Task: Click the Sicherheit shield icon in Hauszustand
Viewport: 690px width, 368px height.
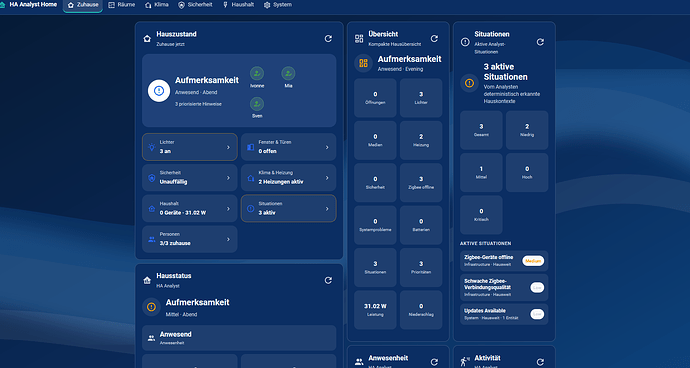Action: (152, 178)
